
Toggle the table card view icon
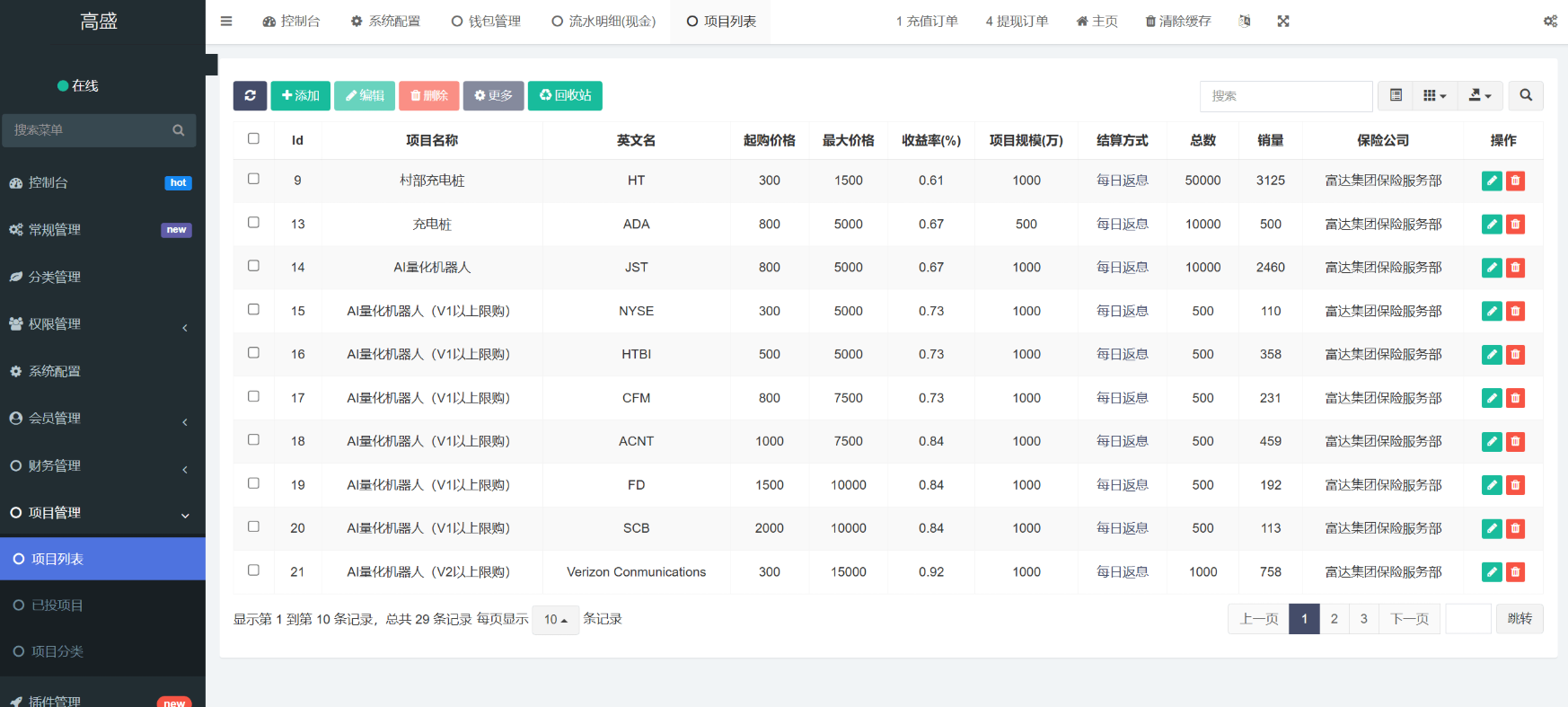[1396, 95]
